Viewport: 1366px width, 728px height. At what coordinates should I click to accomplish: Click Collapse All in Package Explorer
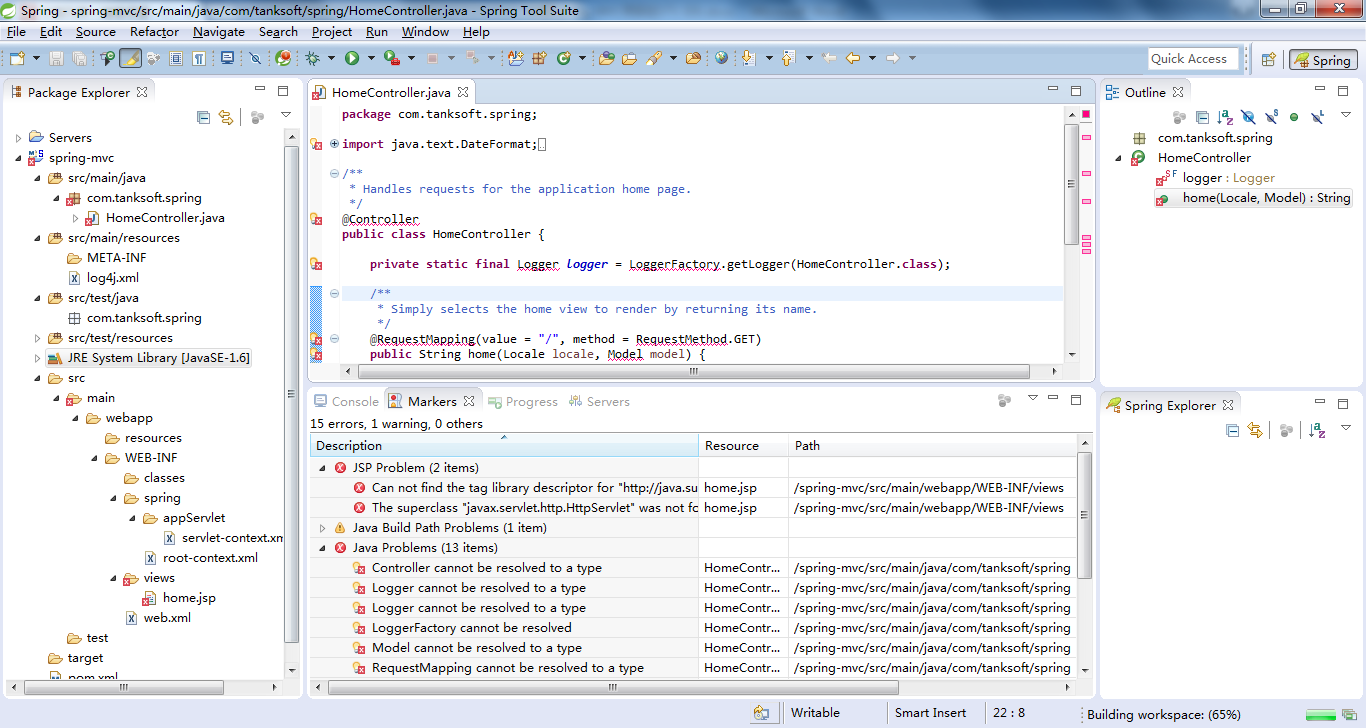pos(204,117)
